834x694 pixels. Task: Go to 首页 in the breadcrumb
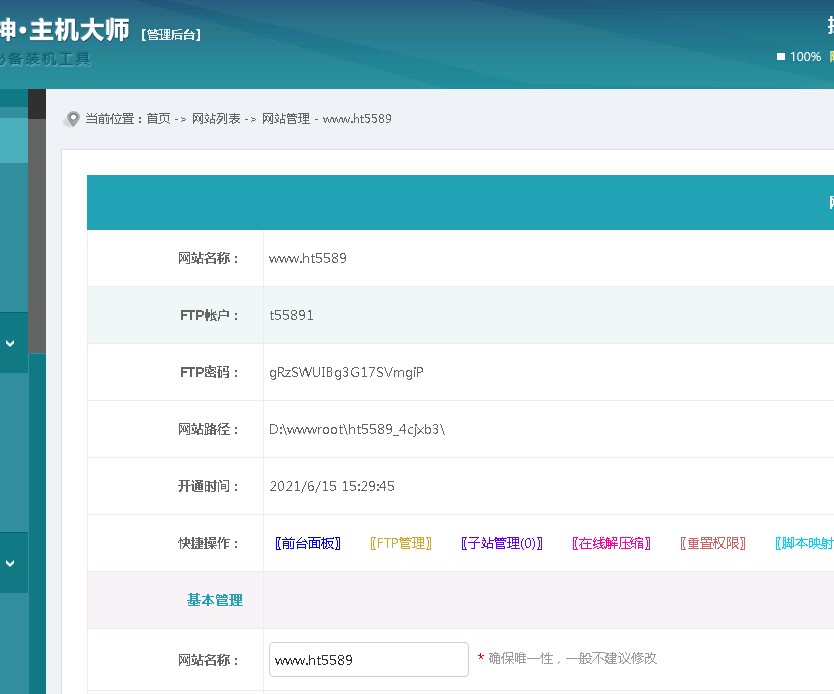tap(158, 119)
